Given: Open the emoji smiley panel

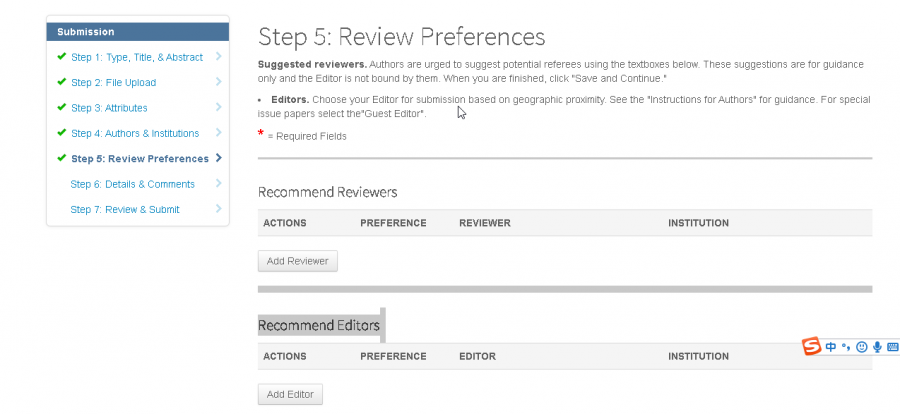Looking at the screenshot, I should pos(861,347).
